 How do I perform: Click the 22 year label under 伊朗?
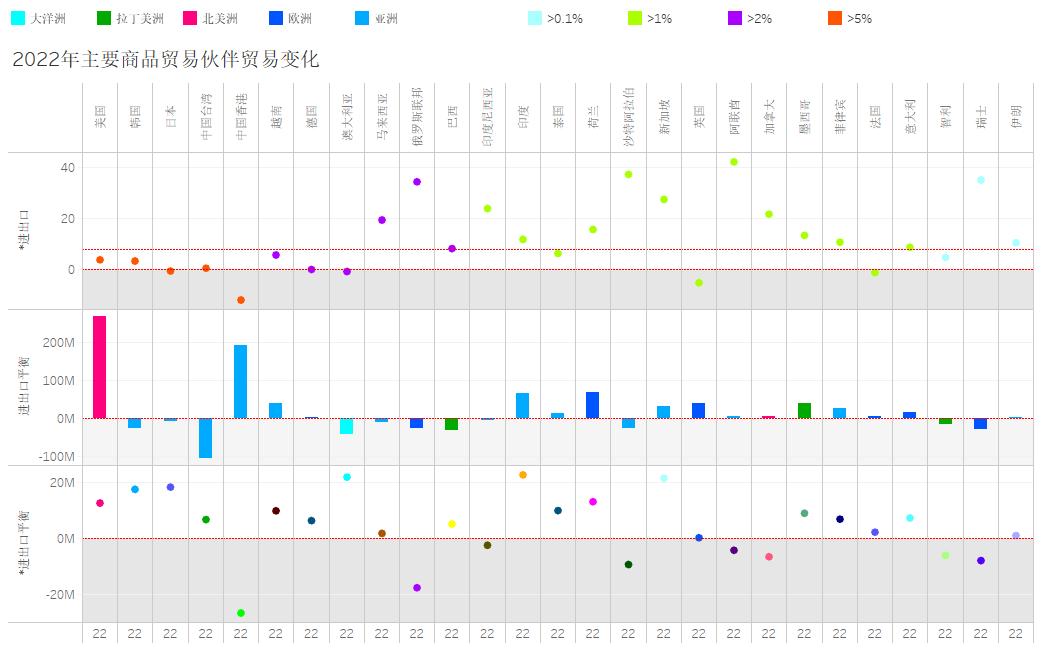tap(1015, 634)
